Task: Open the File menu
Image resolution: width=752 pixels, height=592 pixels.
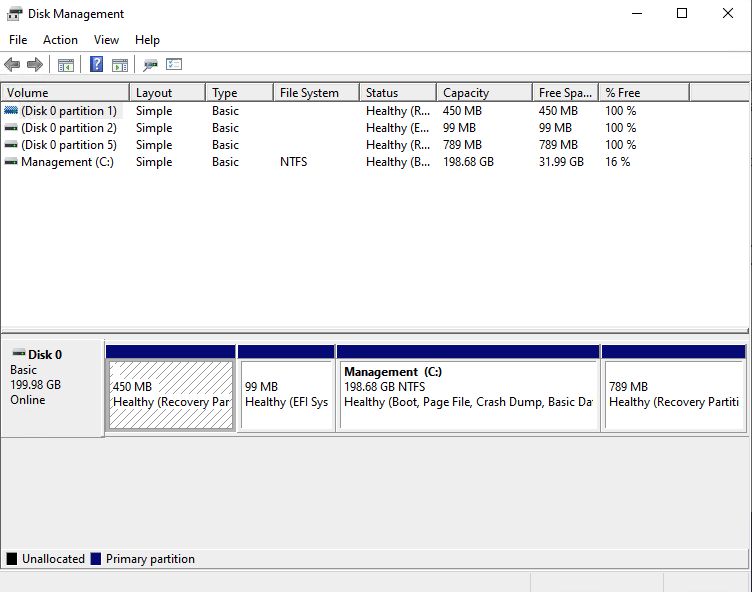Action: [18, 40]
